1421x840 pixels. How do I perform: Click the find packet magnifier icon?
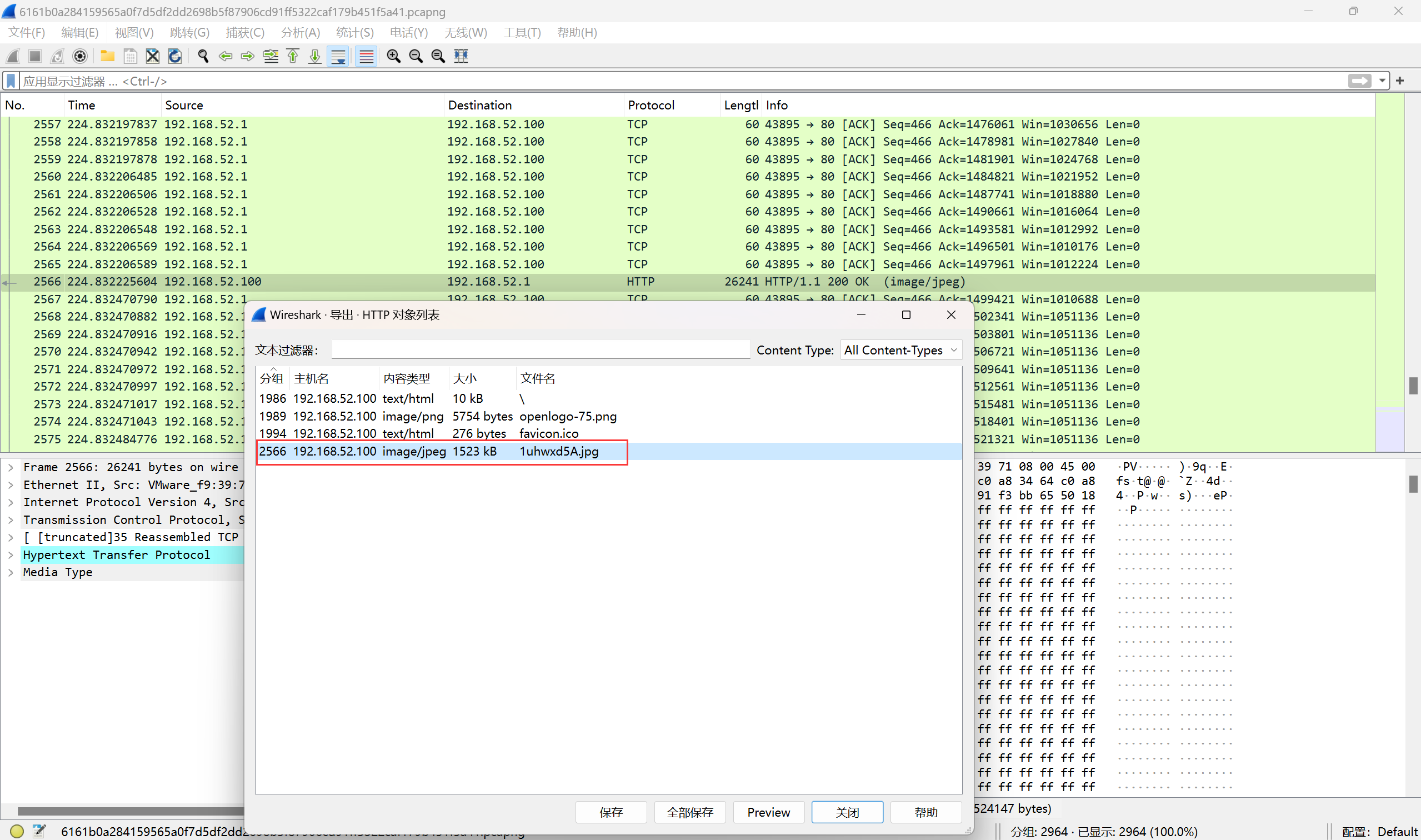203,56
